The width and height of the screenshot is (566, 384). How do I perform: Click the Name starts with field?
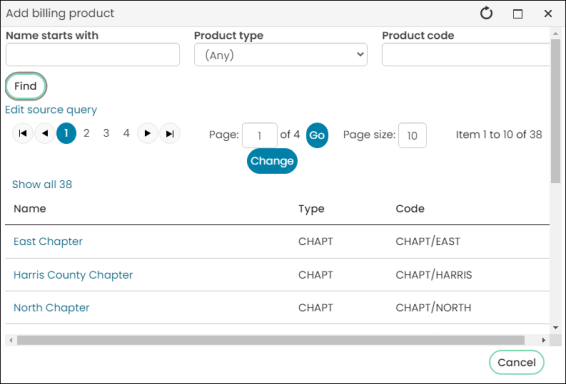(x=93, y=54)
